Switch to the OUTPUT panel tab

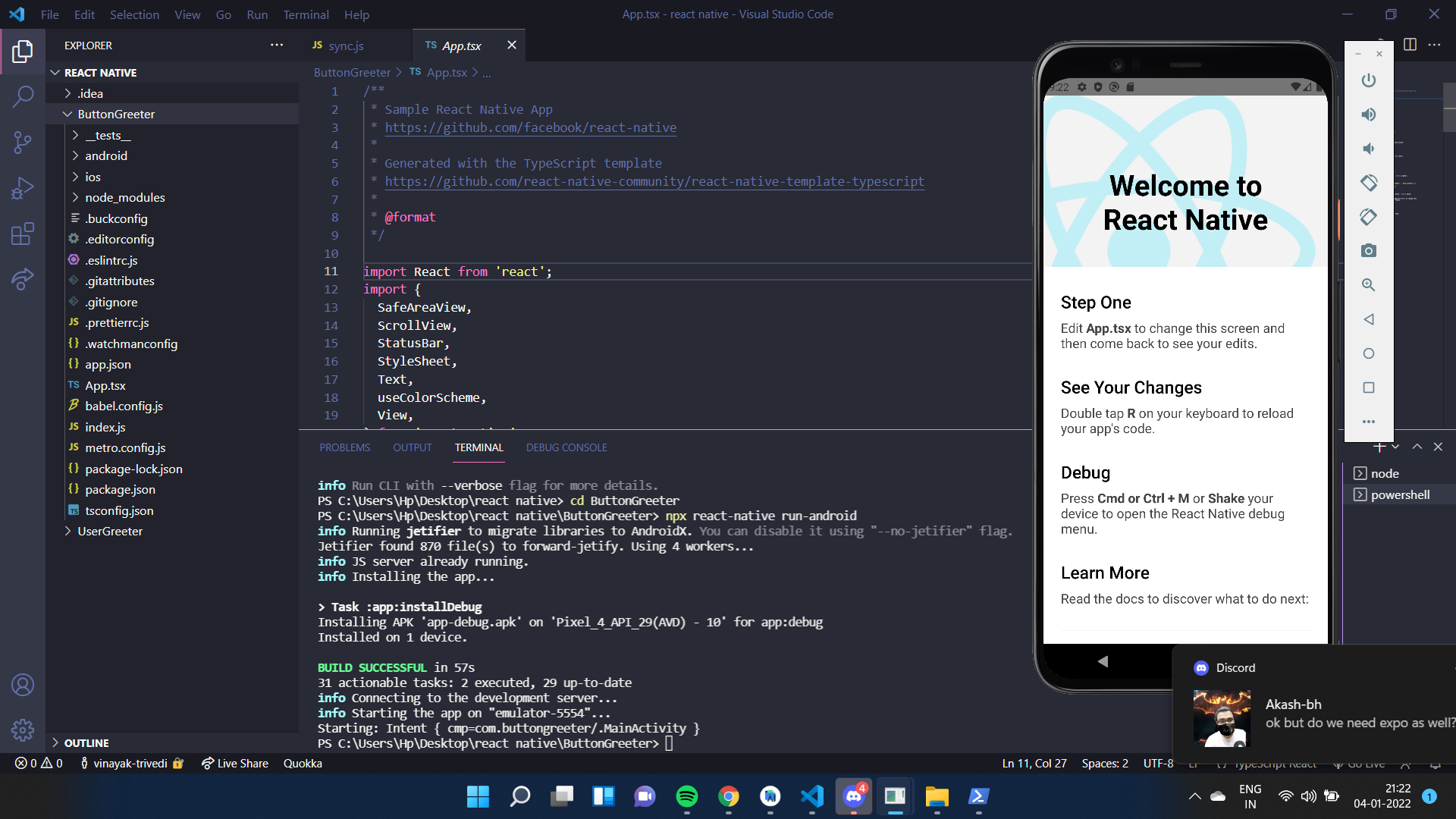pyautogui.click(x=412, y=447)
